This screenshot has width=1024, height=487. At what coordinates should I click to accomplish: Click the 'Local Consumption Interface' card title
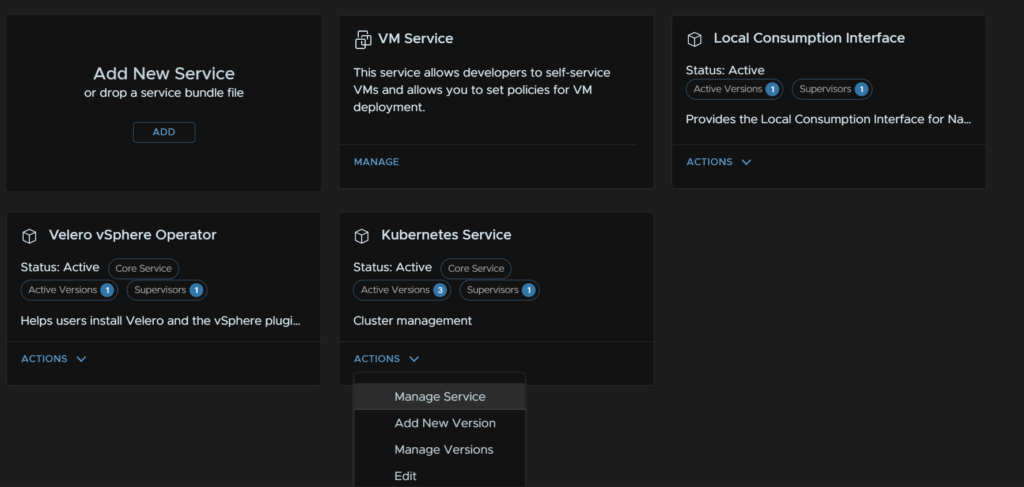point(809,38)
